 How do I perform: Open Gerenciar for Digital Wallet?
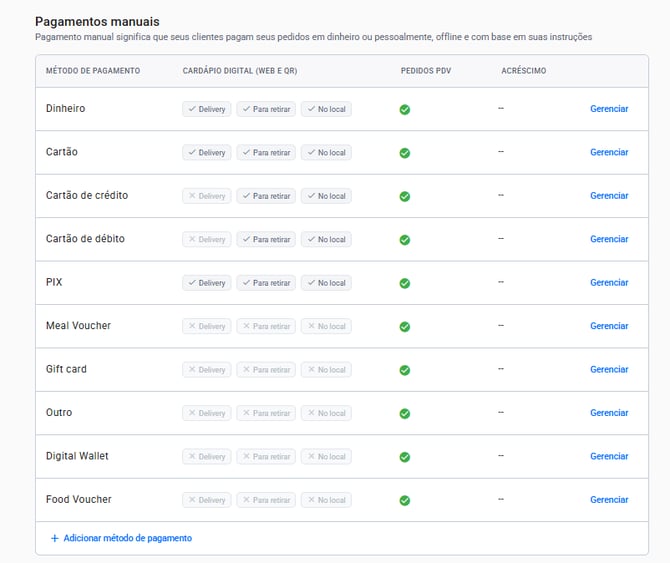(x=609, y=456)
